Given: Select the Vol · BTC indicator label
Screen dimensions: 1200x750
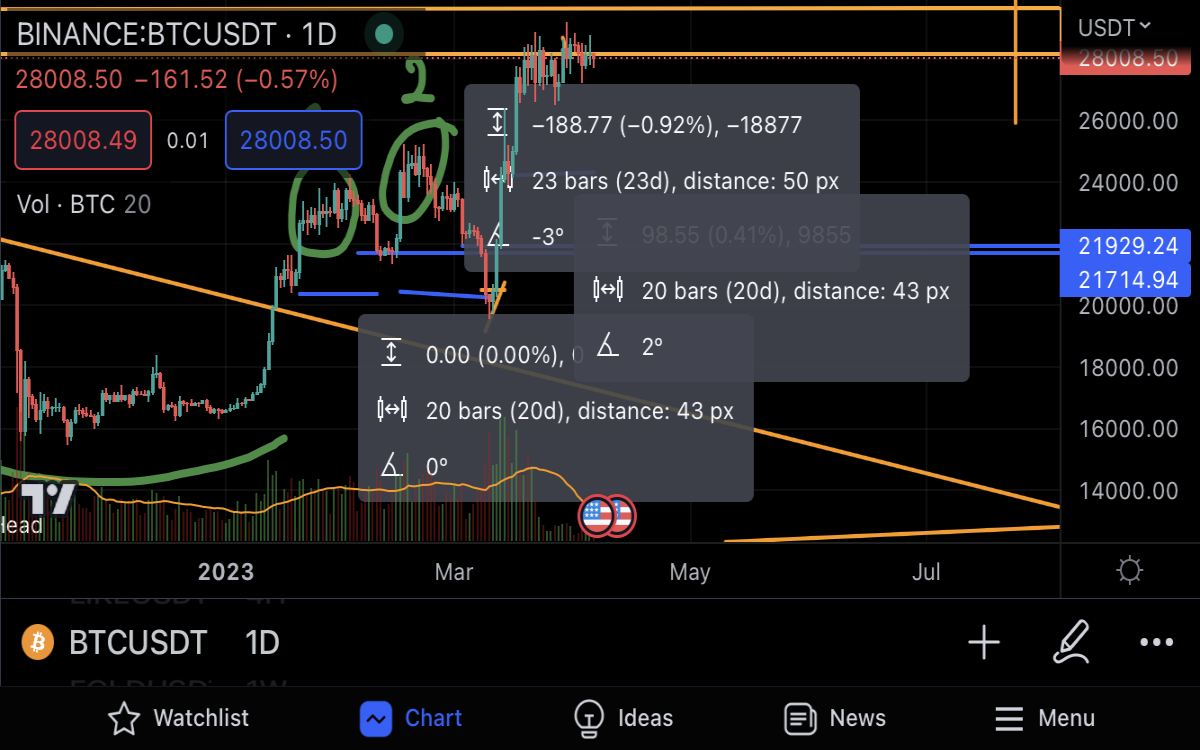Looking at the screenshot, I should click(84, 205).
